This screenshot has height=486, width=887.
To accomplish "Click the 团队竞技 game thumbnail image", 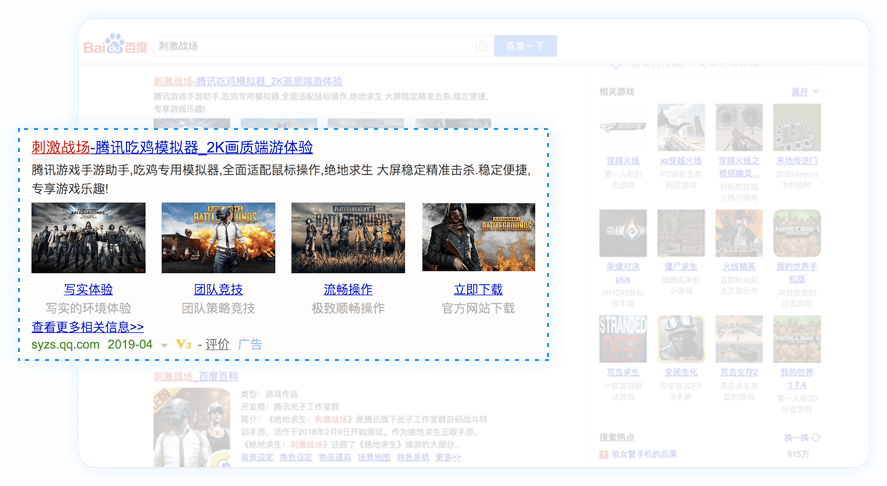I will [218, 238].
